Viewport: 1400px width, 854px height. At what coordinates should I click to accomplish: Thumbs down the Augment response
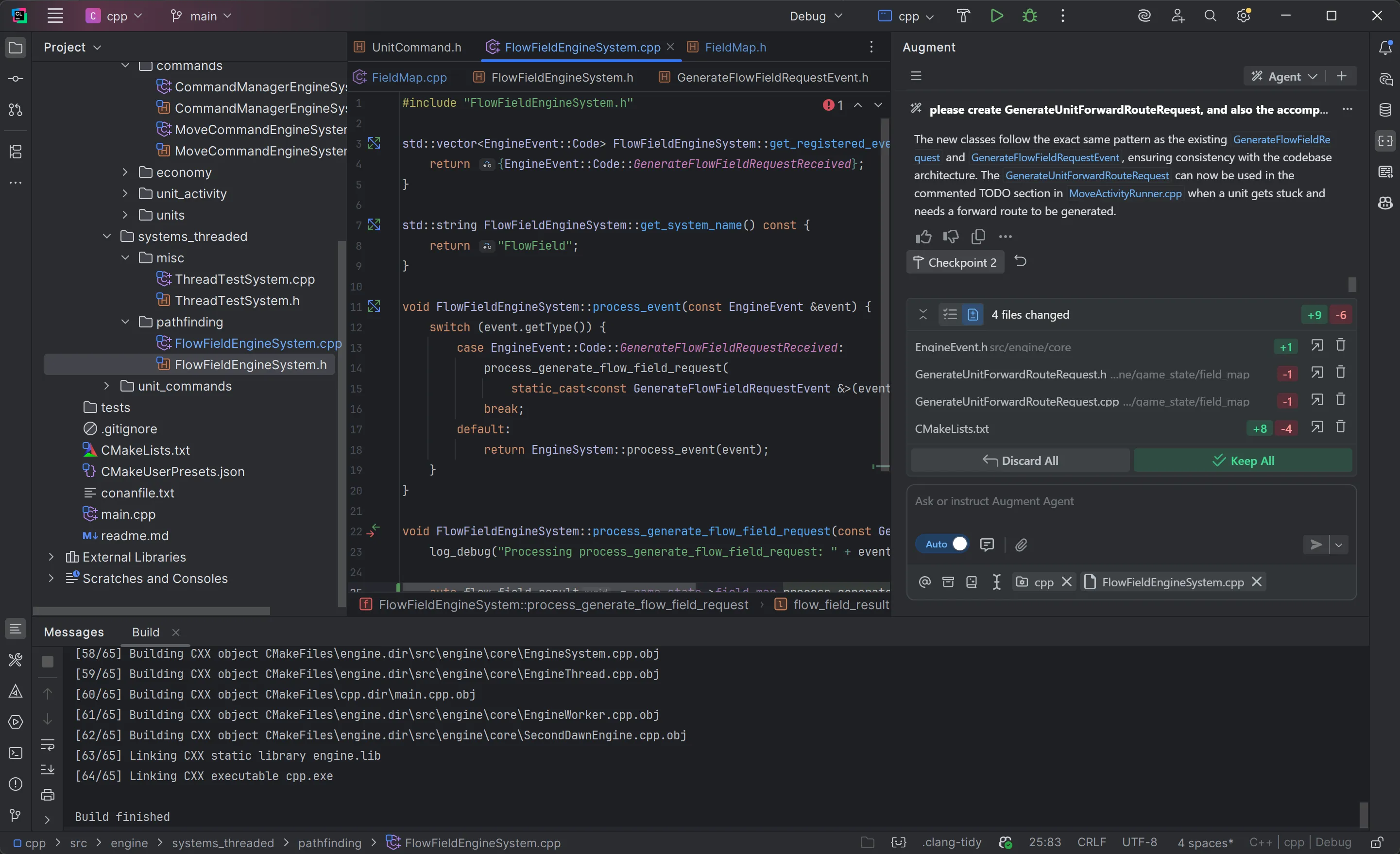(951, 237)
